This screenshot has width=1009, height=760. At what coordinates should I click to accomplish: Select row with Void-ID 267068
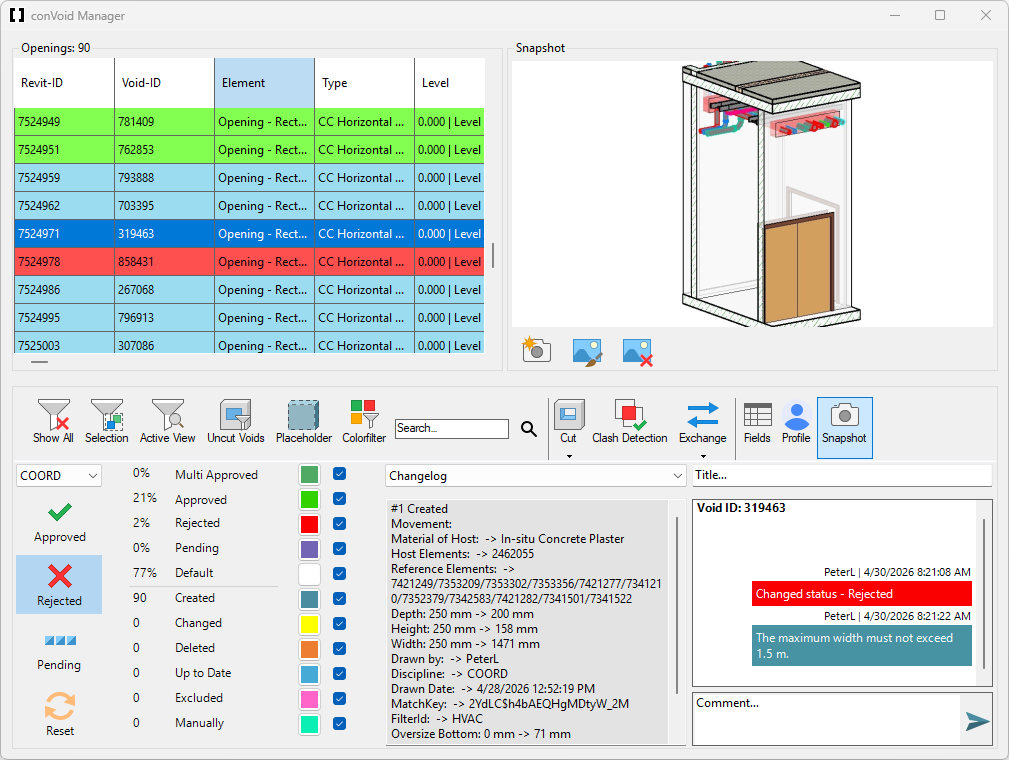[x=249, y=290]
